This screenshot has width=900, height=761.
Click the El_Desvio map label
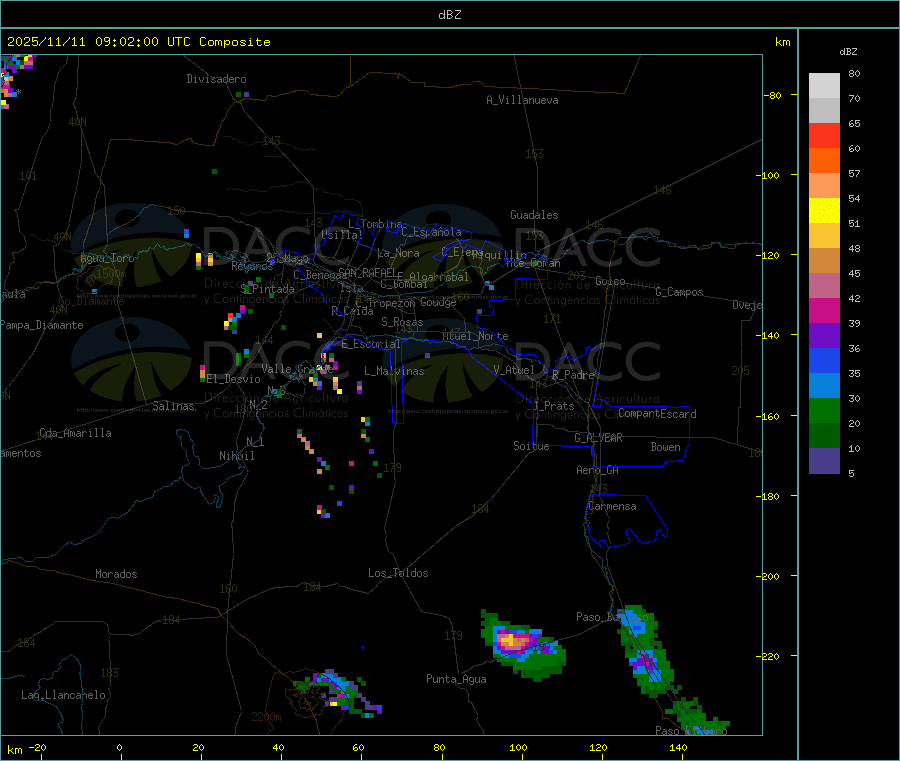coord(234,379)
